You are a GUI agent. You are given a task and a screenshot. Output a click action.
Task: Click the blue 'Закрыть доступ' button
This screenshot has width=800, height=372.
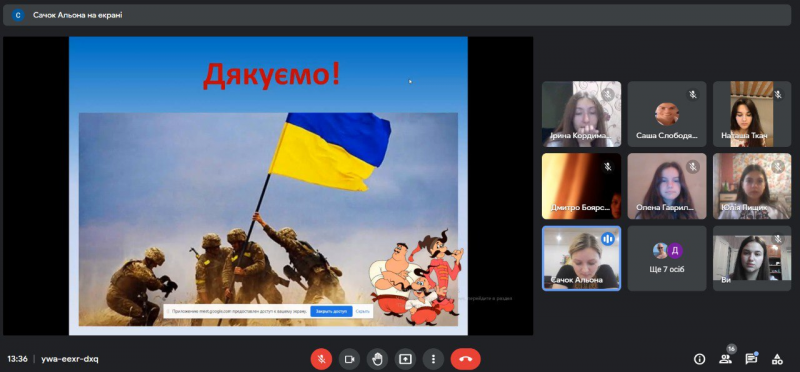[x=331, y=311]
